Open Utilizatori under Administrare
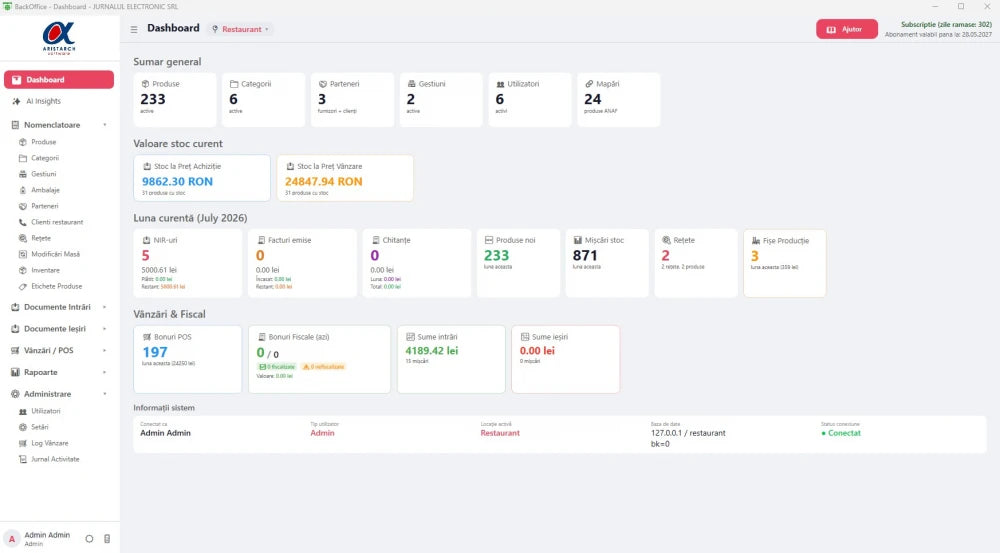The width and height of the screenshot is (1000, 553). (x=45, y=411)
